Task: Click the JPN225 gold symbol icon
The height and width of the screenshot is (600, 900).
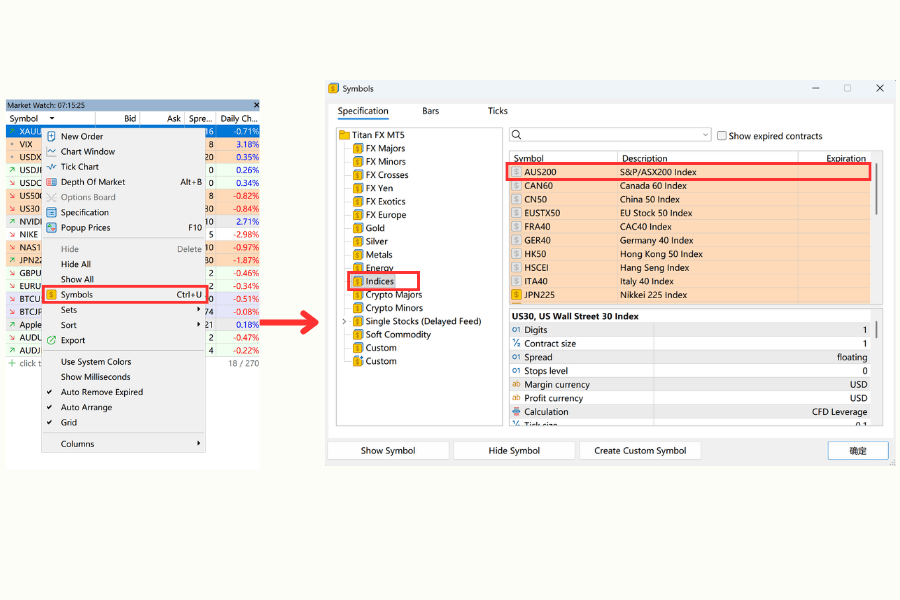Action: click(x=517, y=295)
